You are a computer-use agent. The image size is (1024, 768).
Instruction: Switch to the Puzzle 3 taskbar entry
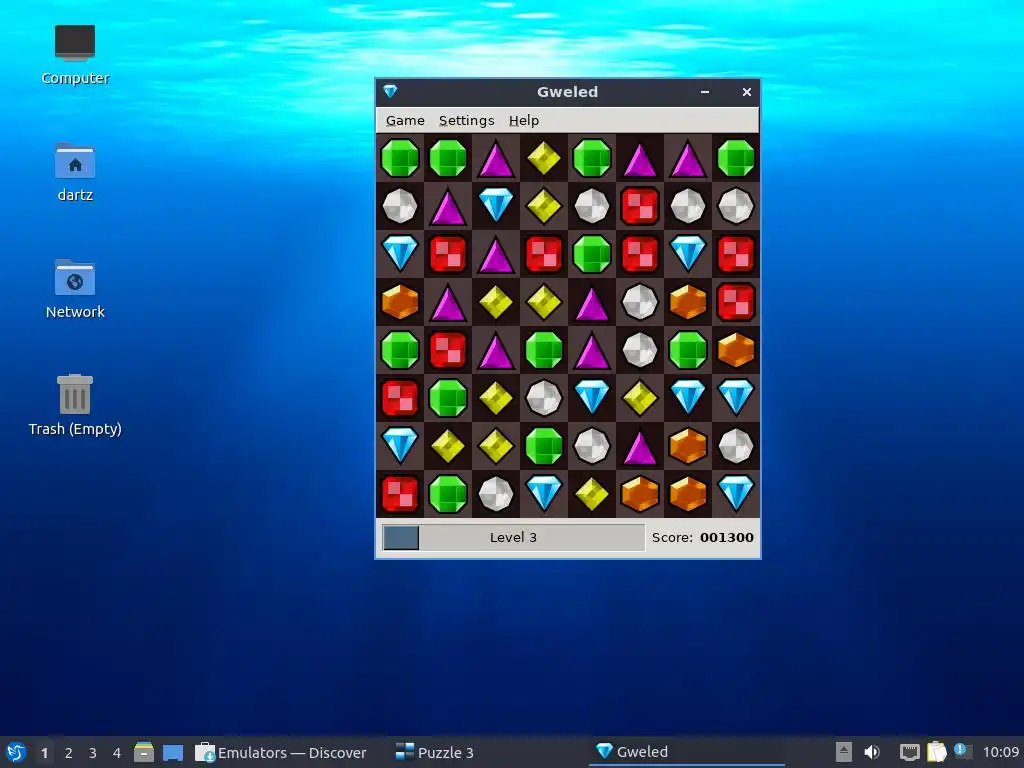click(x=435, y=752)
